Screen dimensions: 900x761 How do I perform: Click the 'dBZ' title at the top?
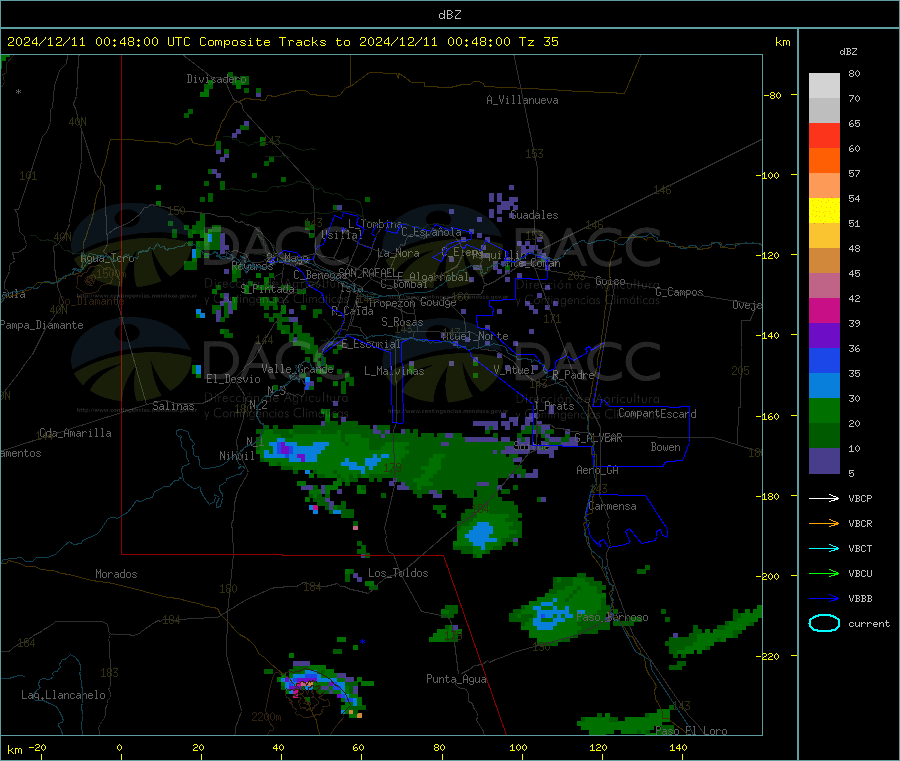449,14
